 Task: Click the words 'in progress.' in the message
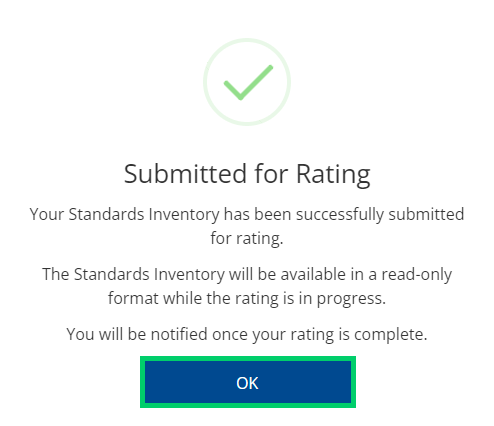tap(342, 299)
